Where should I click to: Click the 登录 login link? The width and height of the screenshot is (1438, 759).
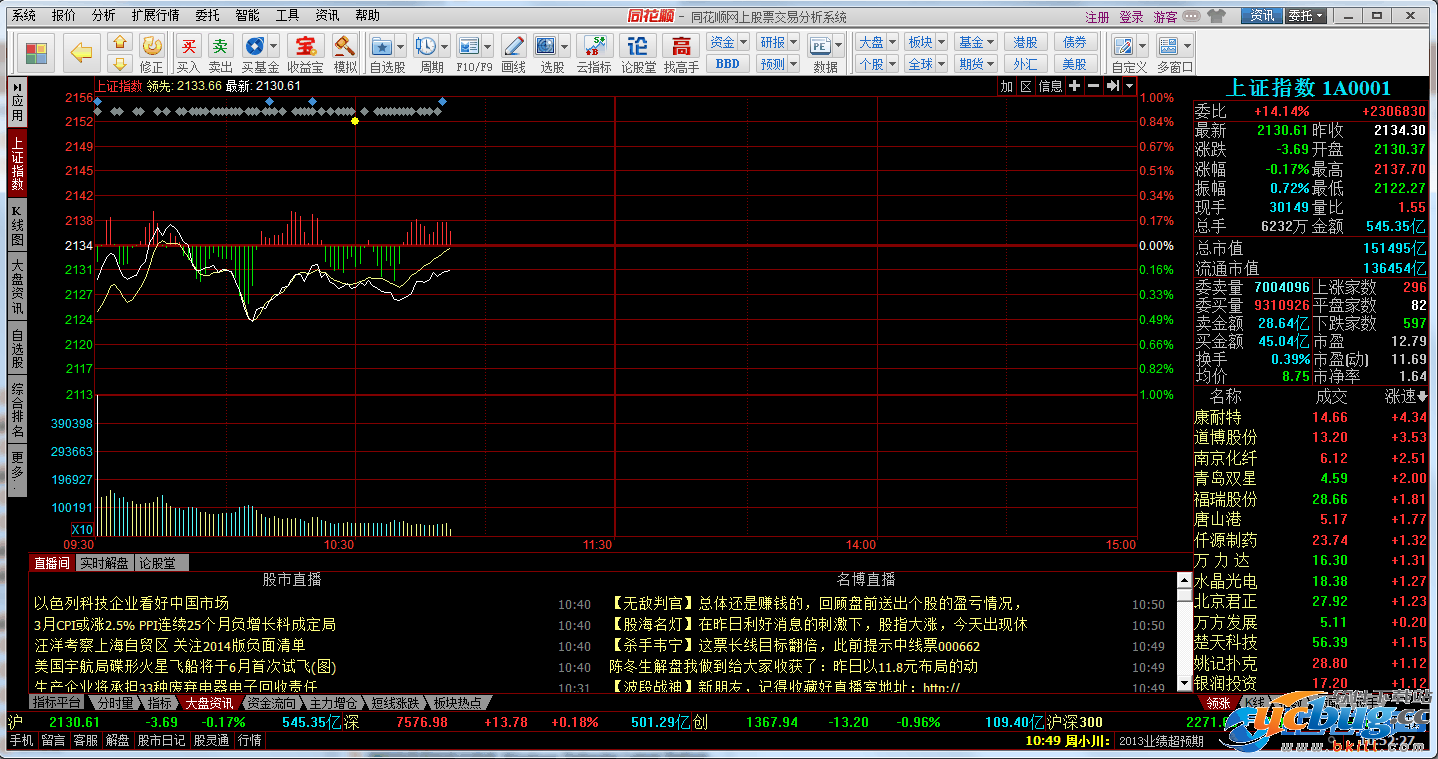1131,17
